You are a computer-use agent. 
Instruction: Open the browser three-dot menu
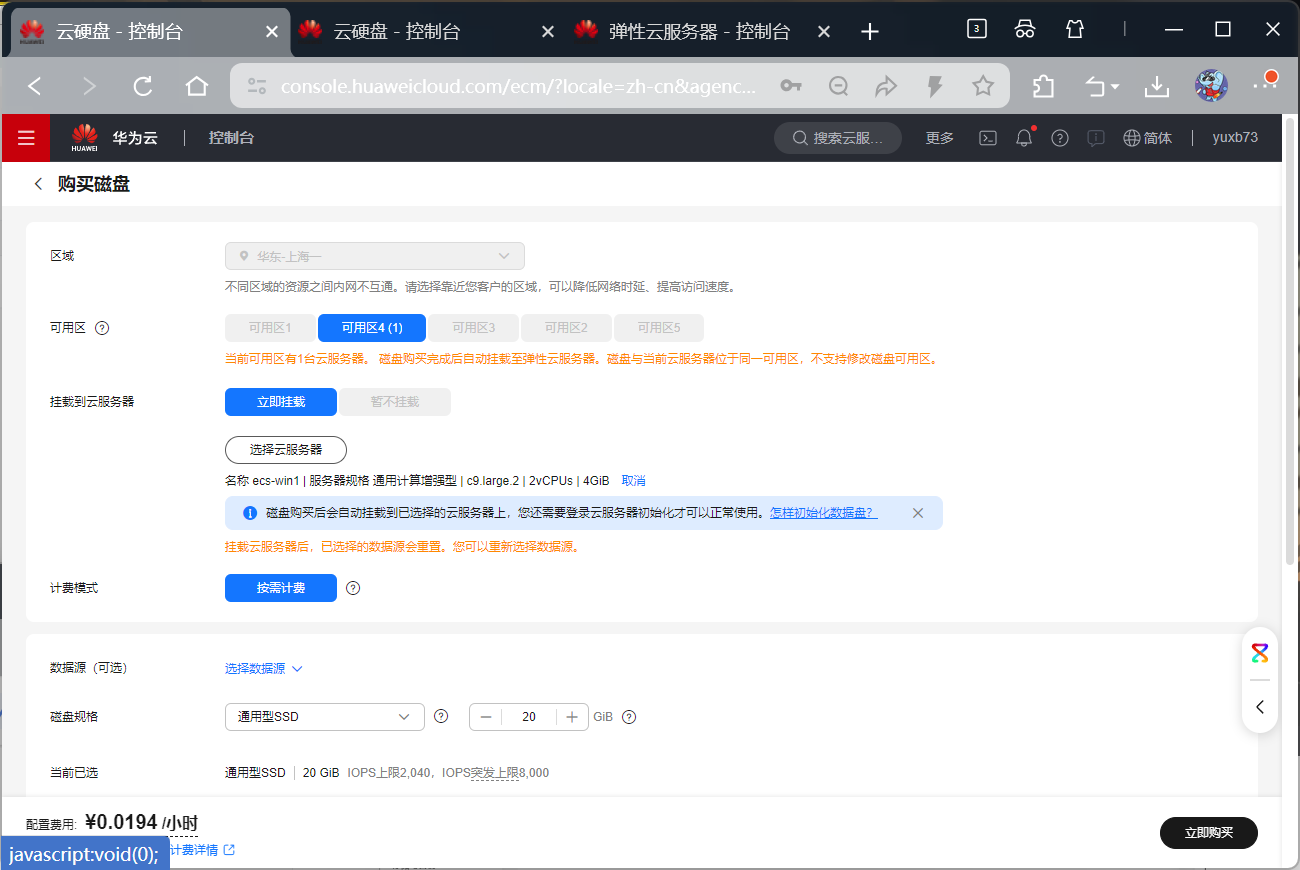[1264, 86]
